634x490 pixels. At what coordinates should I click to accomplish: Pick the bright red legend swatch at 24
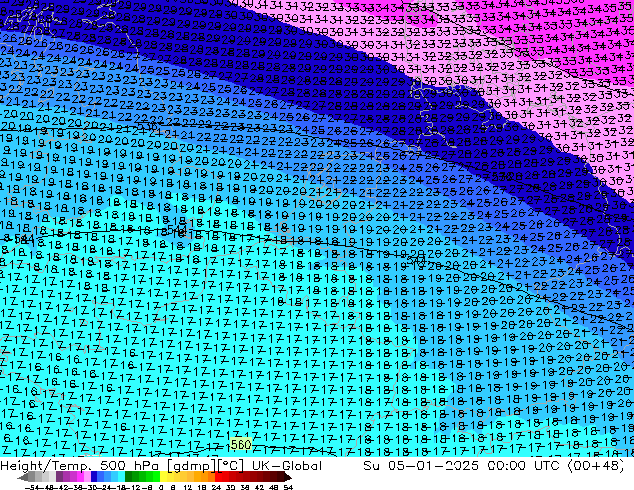pos(218,477)
